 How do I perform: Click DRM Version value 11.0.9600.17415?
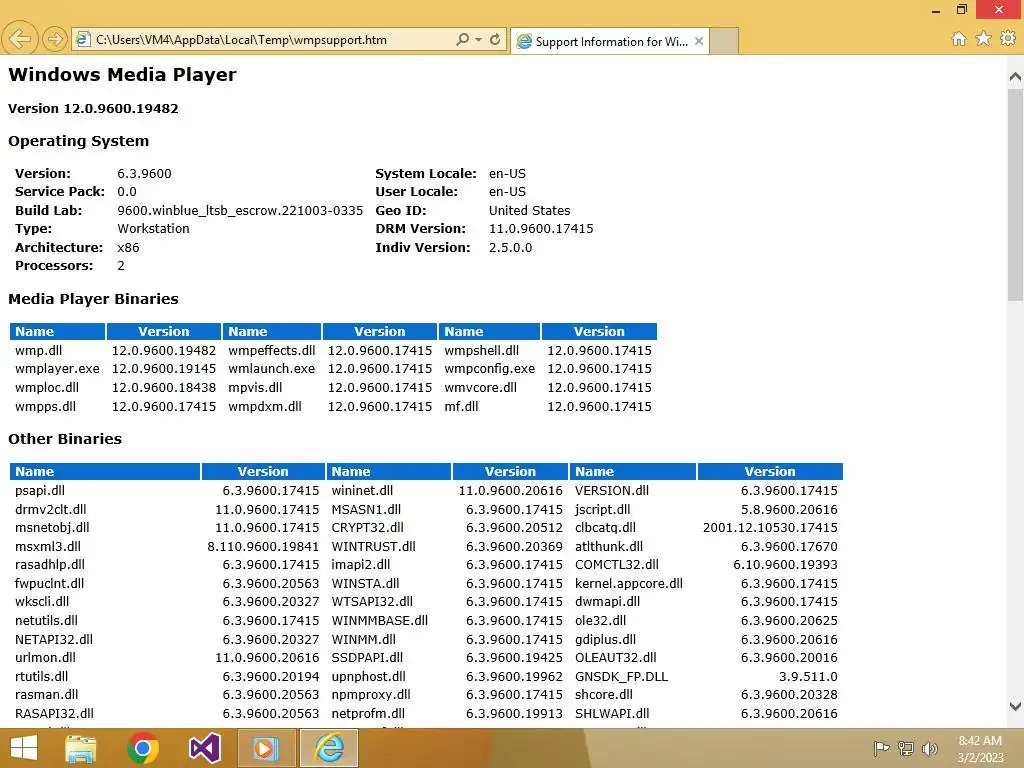tap(541, 229)
